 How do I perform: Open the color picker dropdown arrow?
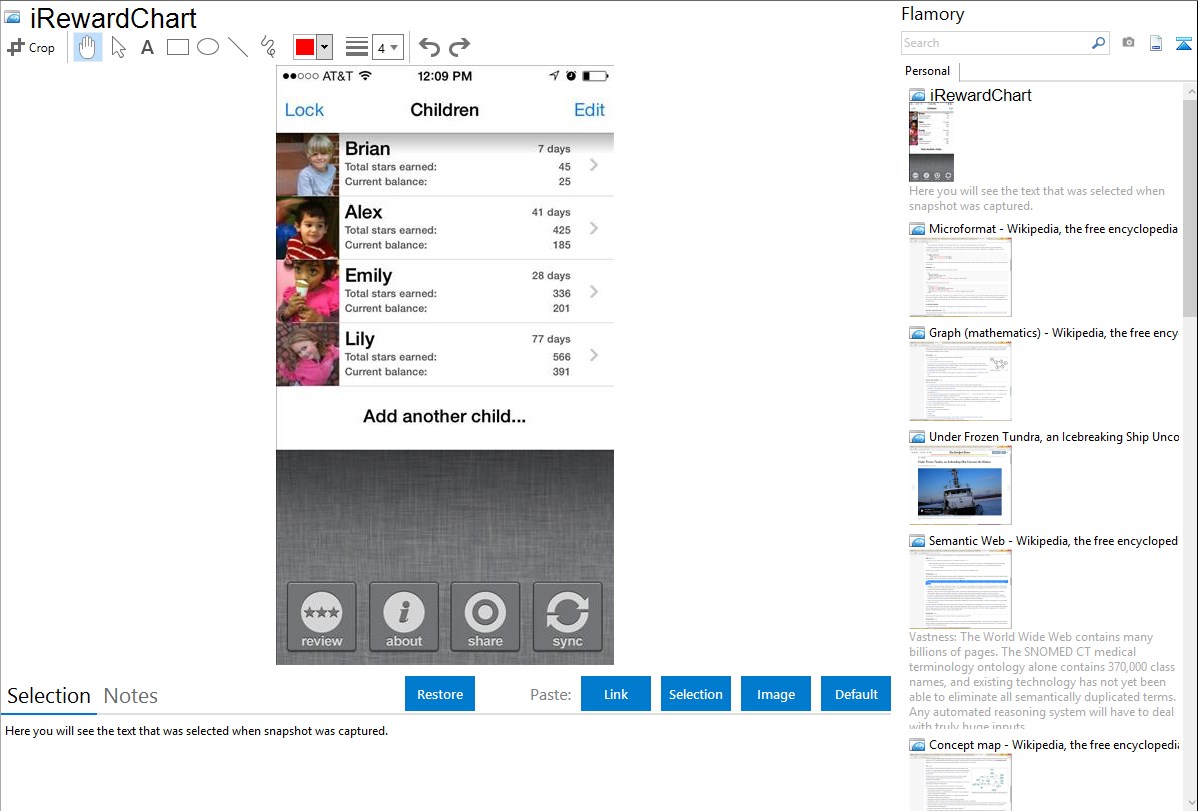click(325, 47)
